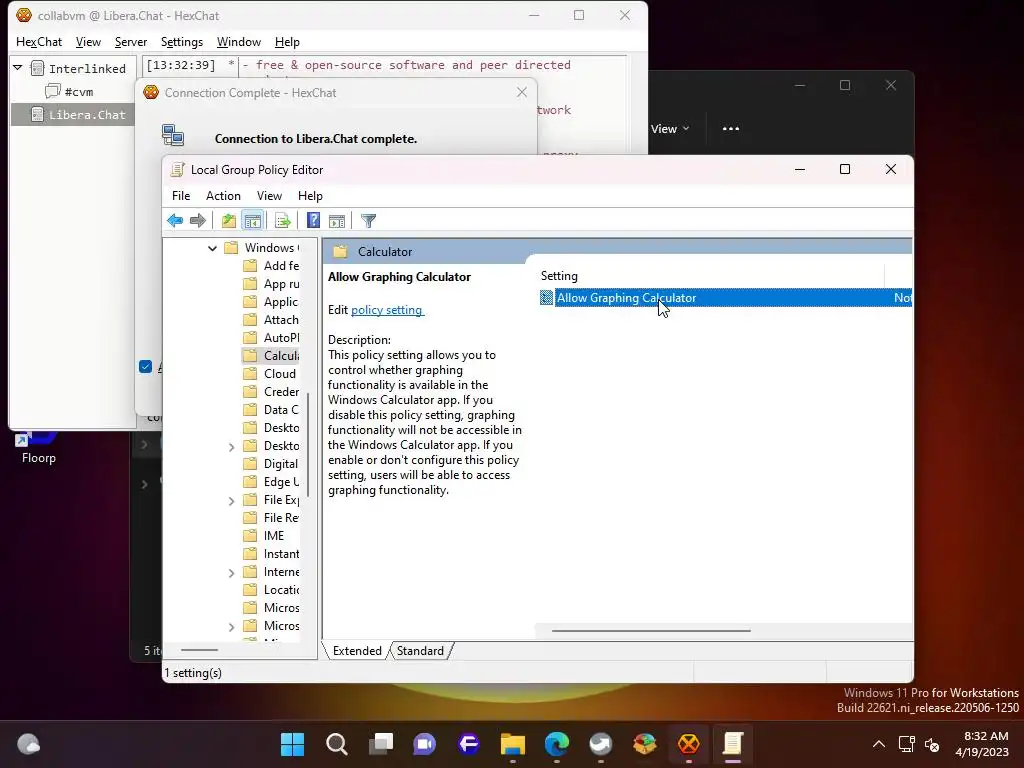Screen dimensions: 1024x768
Task: Open the Settings menu in HexChat
Action: point(182,42)
